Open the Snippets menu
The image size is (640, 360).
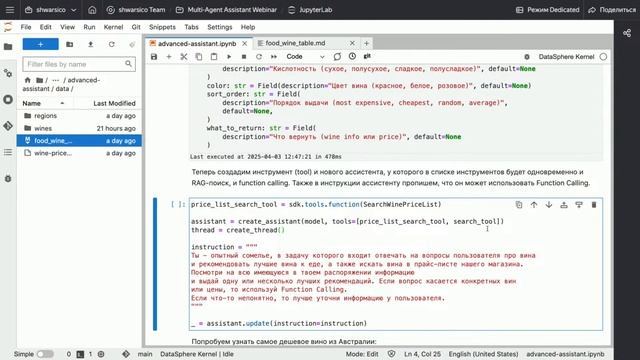coord(162,27)
